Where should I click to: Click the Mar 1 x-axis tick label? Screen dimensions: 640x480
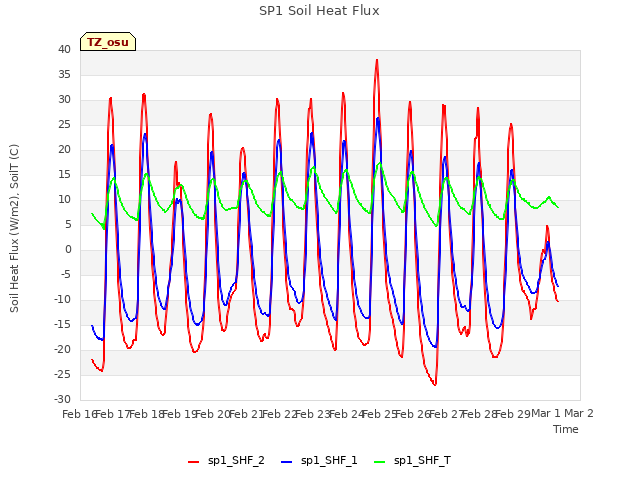[546, 413]
